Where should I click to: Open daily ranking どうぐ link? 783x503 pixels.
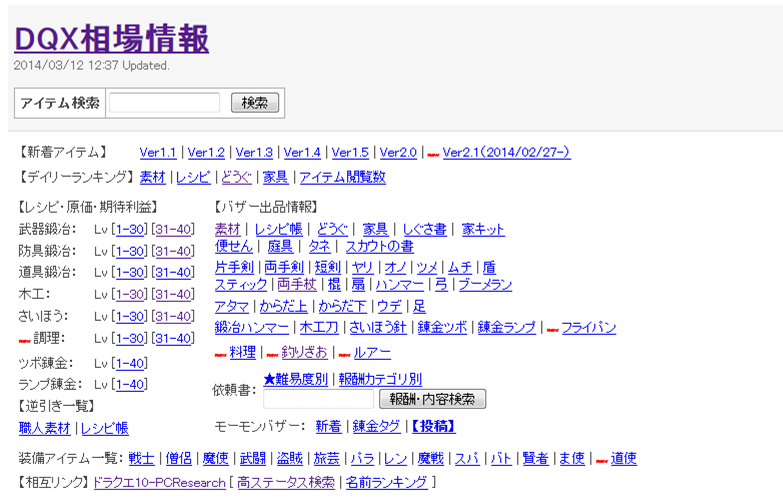click(236, 177)
